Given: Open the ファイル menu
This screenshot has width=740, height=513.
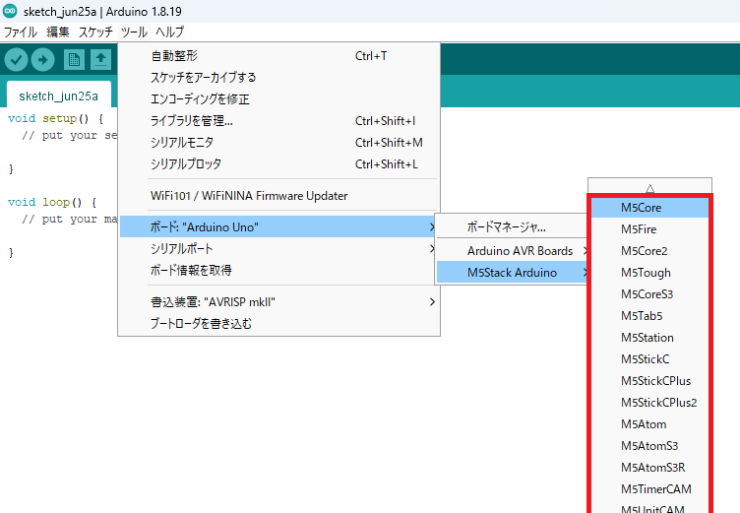Looking at the screenshot, I should (x=20, y=32).
